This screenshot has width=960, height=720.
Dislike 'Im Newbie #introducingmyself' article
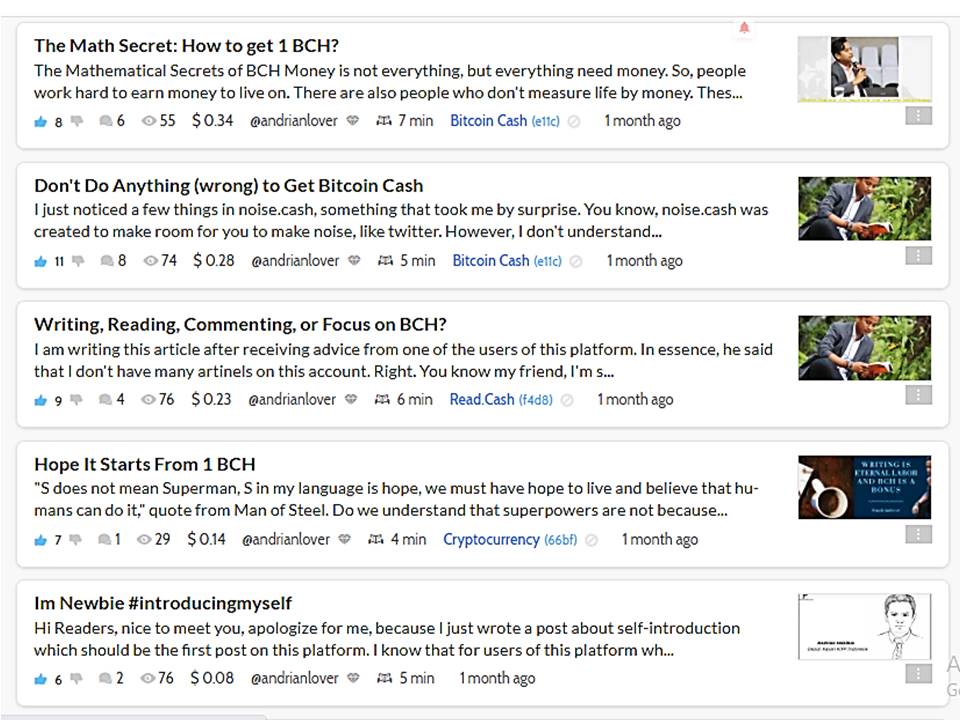click(76, 678)
